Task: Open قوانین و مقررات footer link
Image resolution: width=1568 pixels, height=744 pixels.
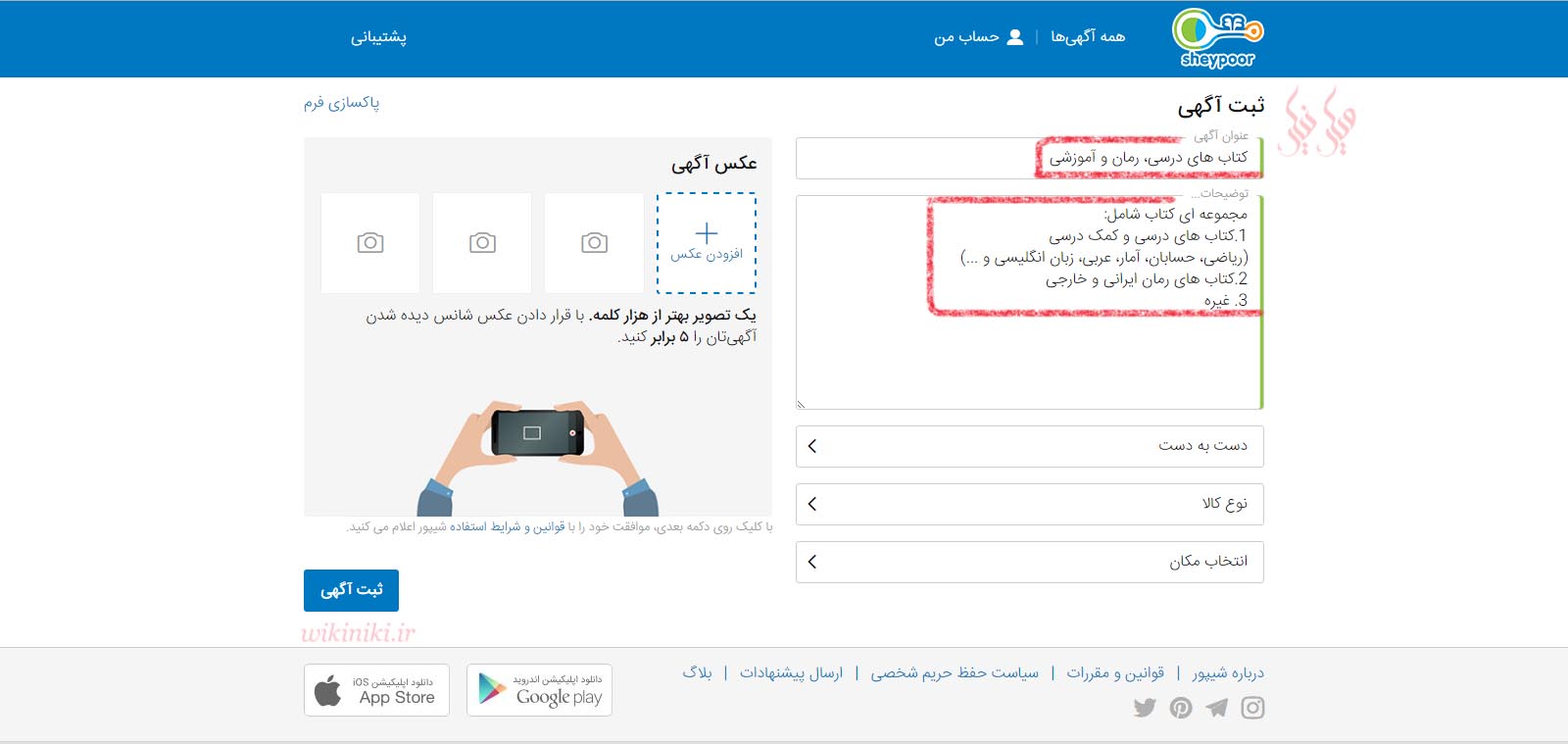Action: click(x=1115, y=673)
